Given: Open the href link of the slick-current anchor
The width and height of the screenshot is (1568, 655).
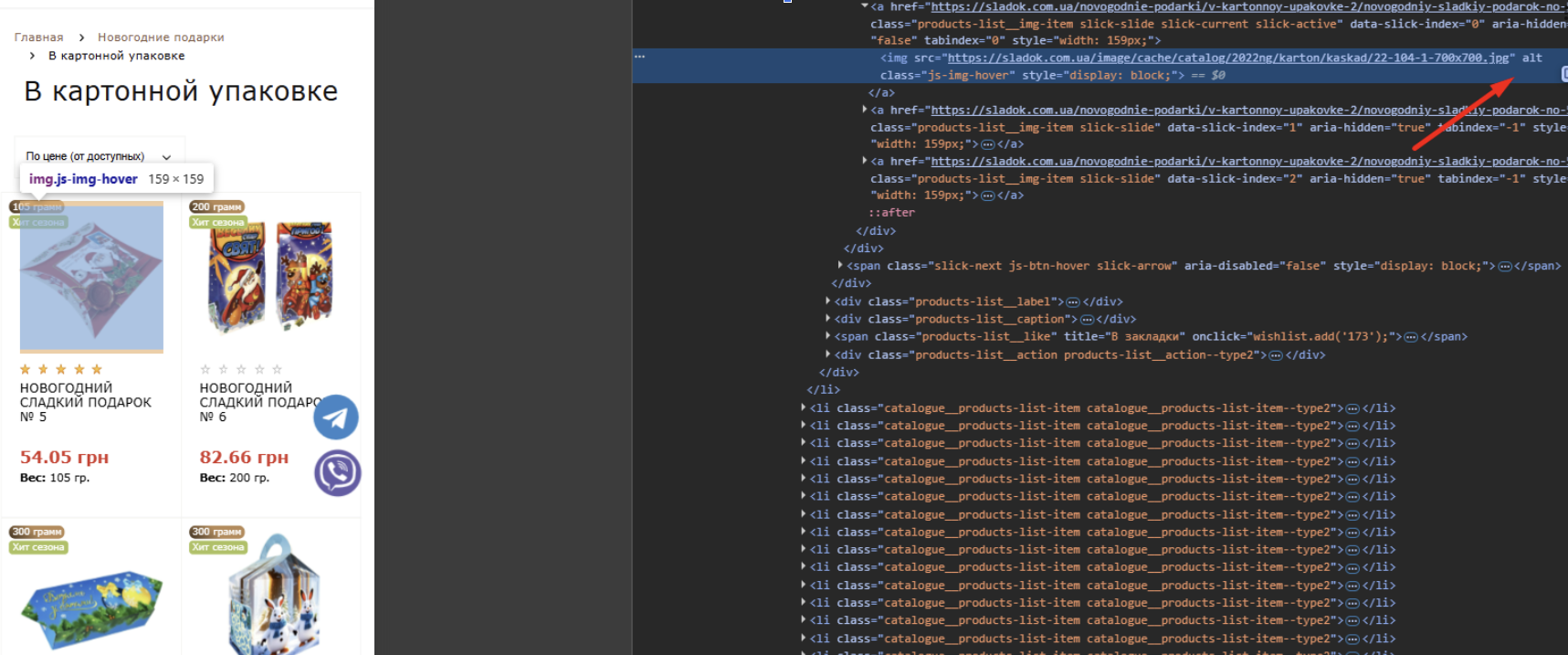Looking at the screenshot, I should 1248,6.
